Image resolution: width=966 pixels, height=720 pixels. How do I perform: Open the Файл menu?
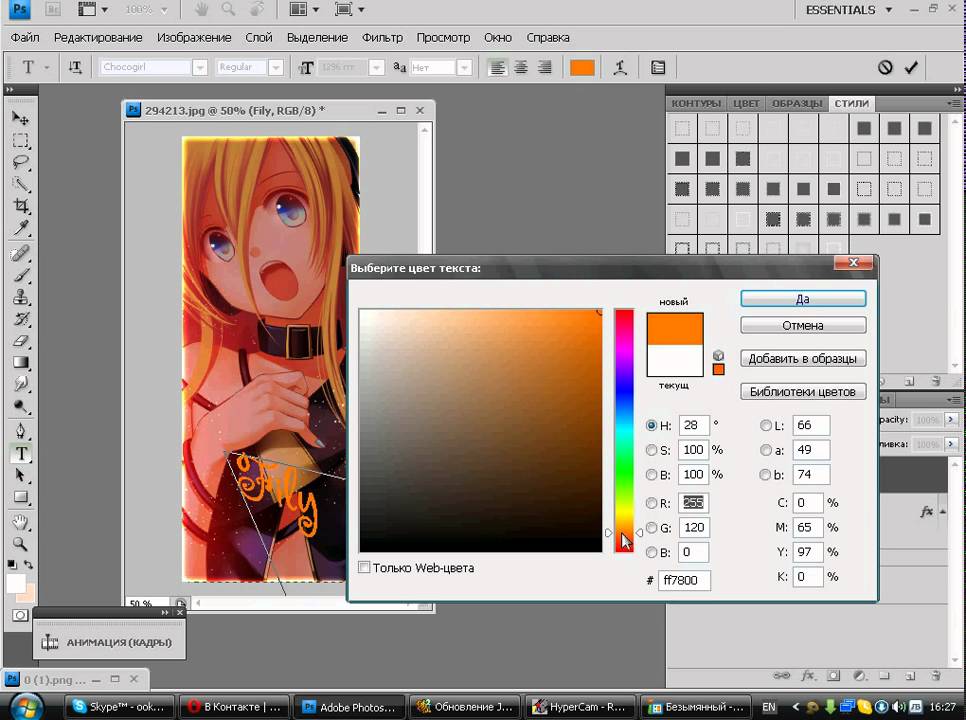25,38
